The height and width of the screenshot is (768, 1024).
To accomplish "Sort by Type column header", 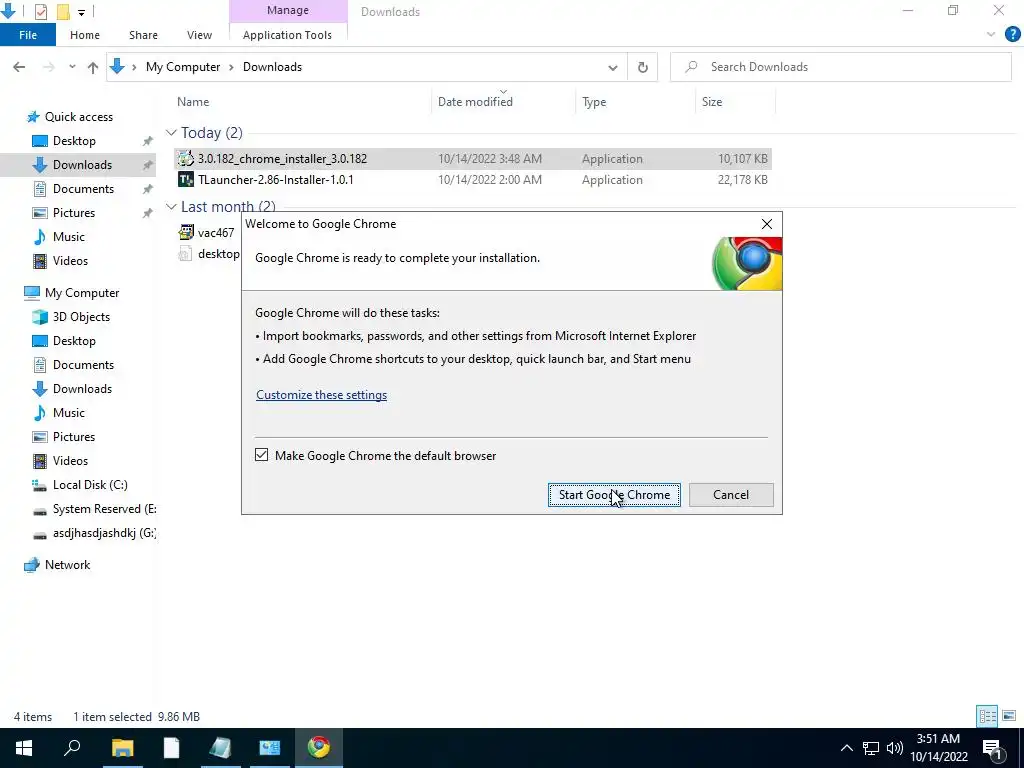I will 594,101.
